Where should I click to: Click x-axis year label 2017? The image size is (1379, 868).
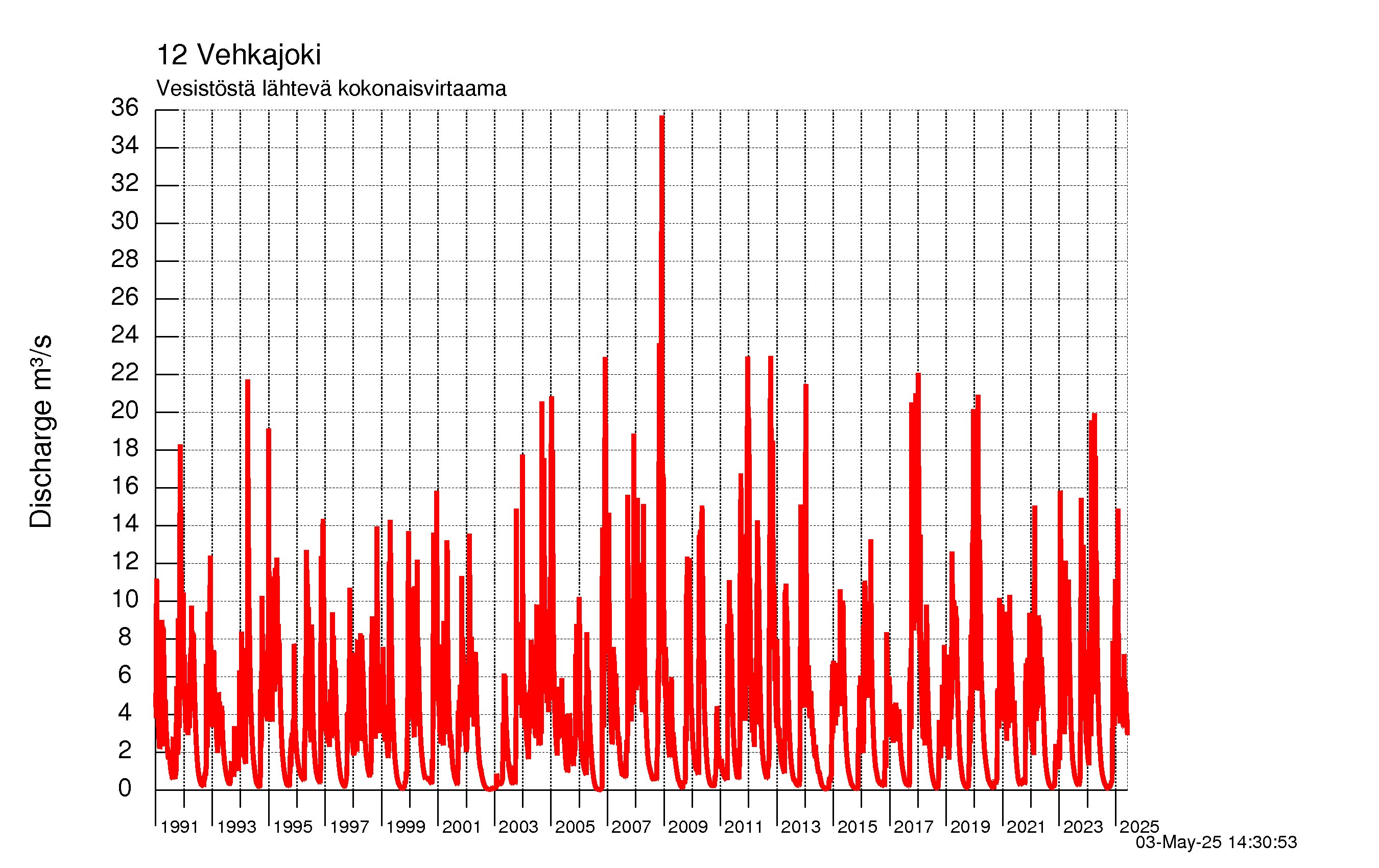click(913, 827)
